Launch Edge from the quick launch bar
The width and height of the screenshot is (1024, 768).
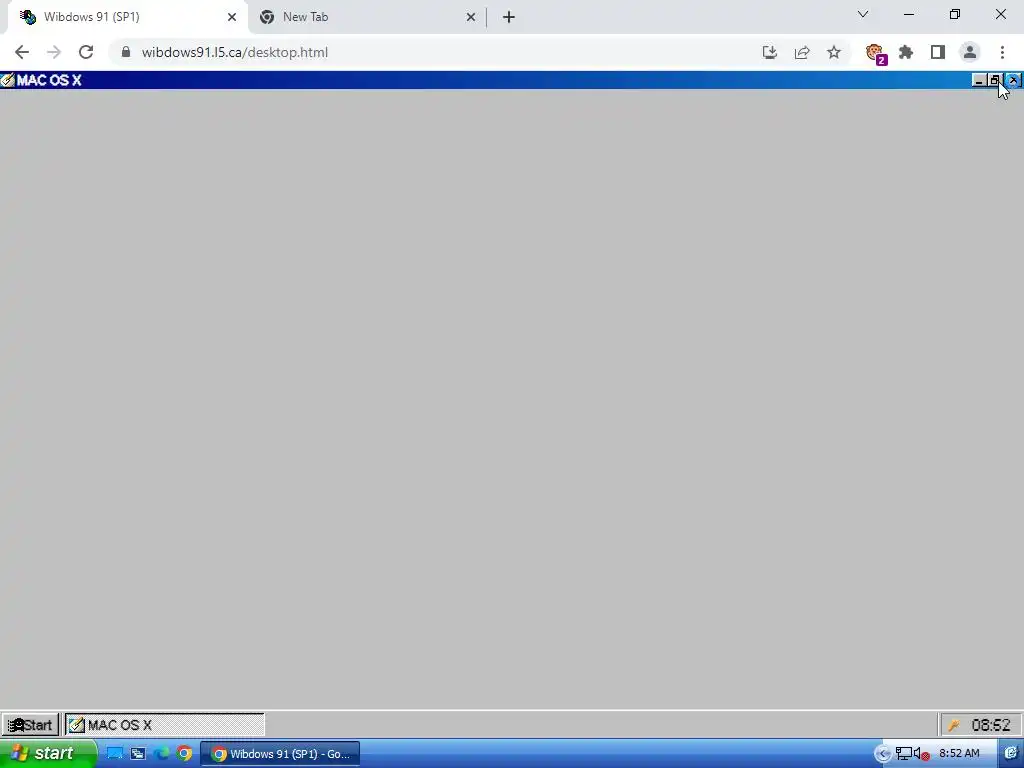(x=161, y=754)
